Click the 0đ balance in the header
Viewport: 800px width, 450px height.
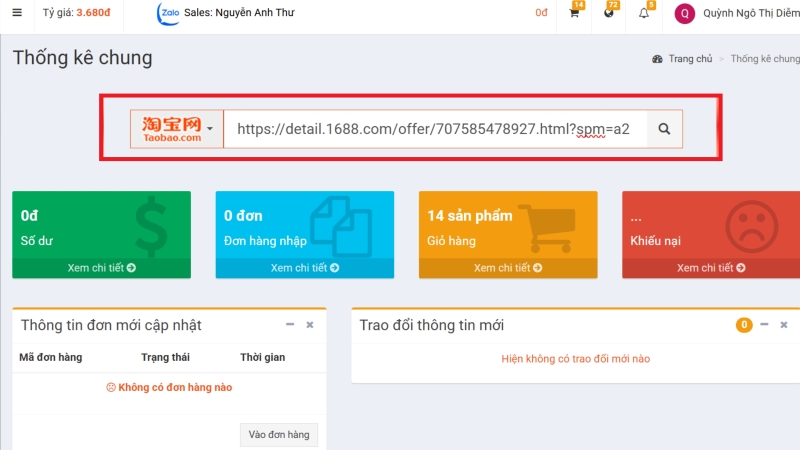(541, 13)
